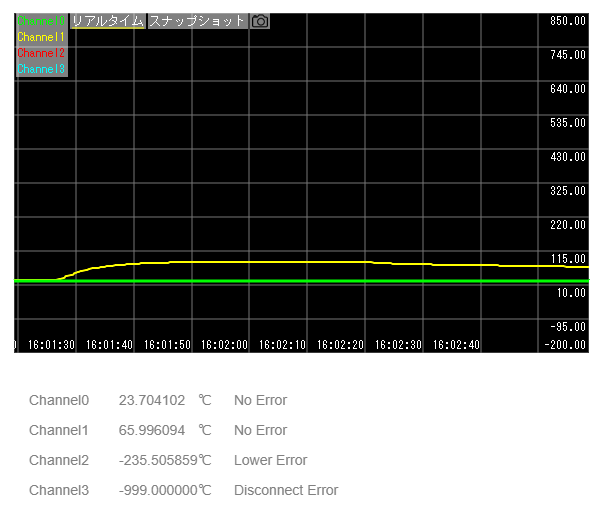
Task: Click the 16:02:00 time axis marker
Action: [225, 345]
